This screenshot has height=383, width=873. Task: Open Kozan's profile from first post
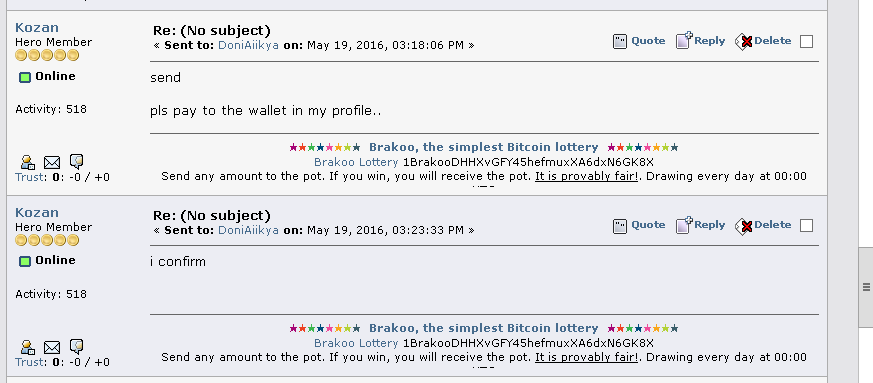(x=37, y=27)
